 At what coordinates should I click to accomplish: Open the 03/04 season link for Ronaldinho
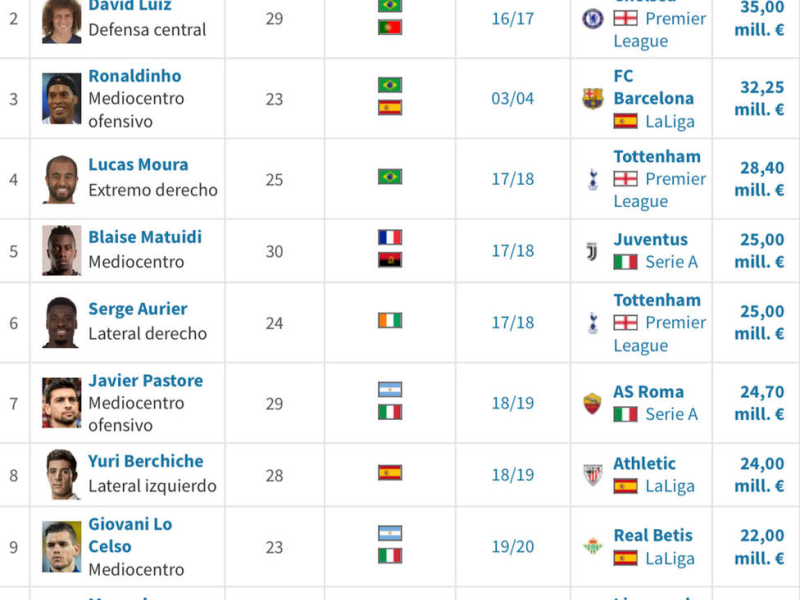[512, 99]
